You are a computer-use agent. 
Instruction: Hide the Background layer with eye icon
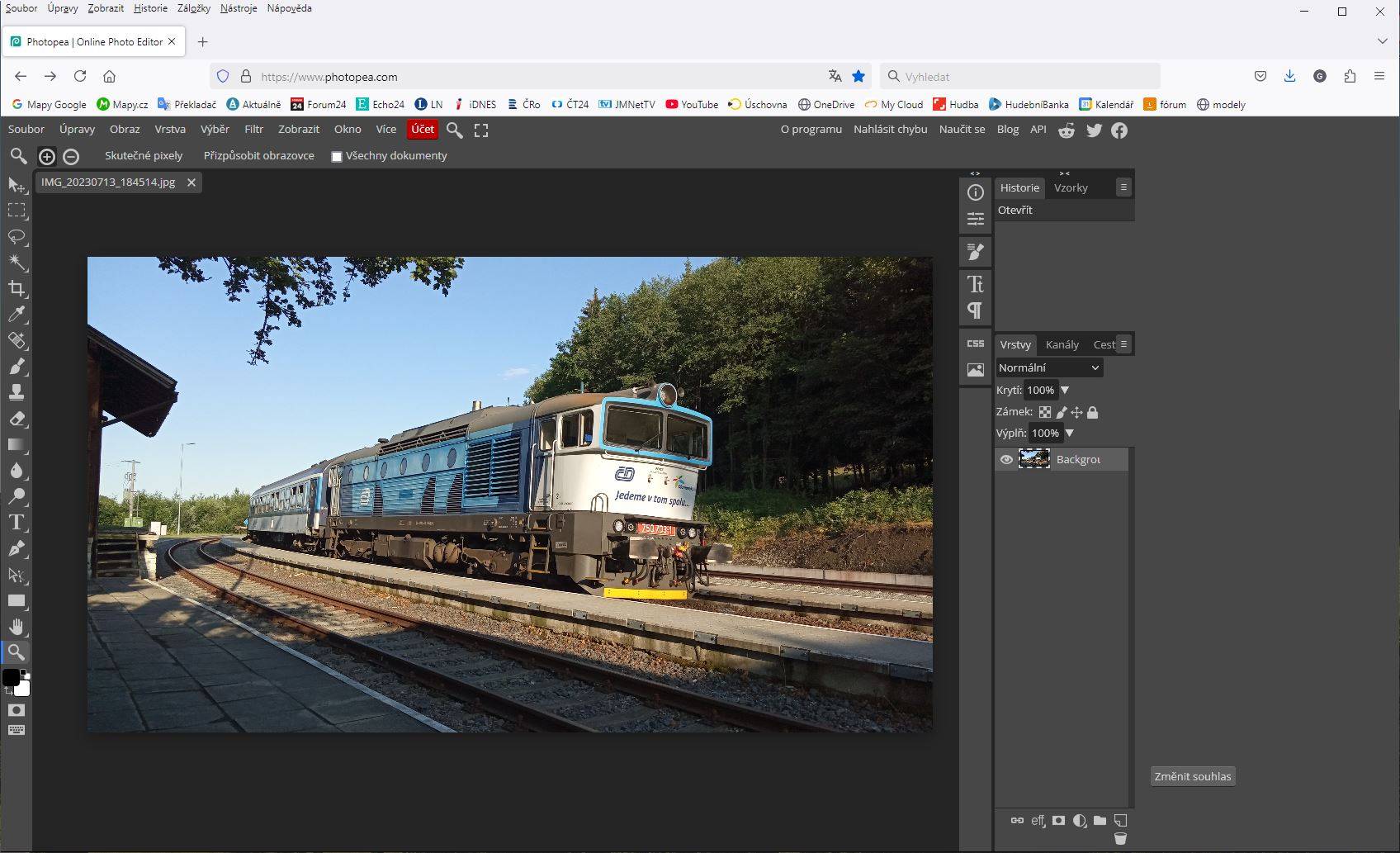point(1006,460)
